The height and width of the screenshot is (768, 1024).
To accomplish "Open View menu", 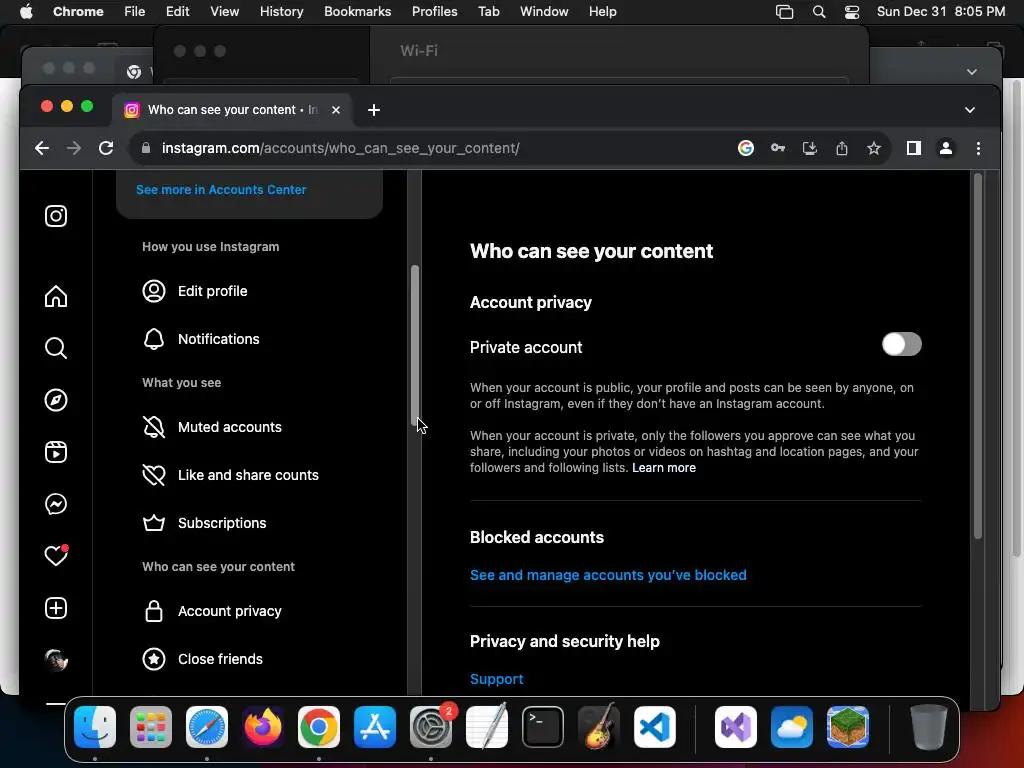I will click(224, 11).
